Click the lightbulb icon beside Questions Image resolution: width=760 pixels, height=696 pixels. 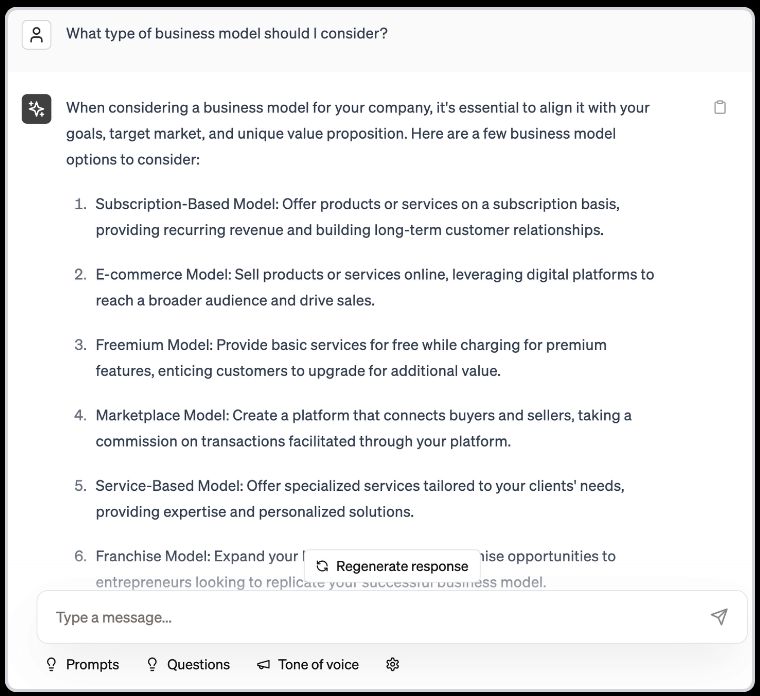click(153, 664)
